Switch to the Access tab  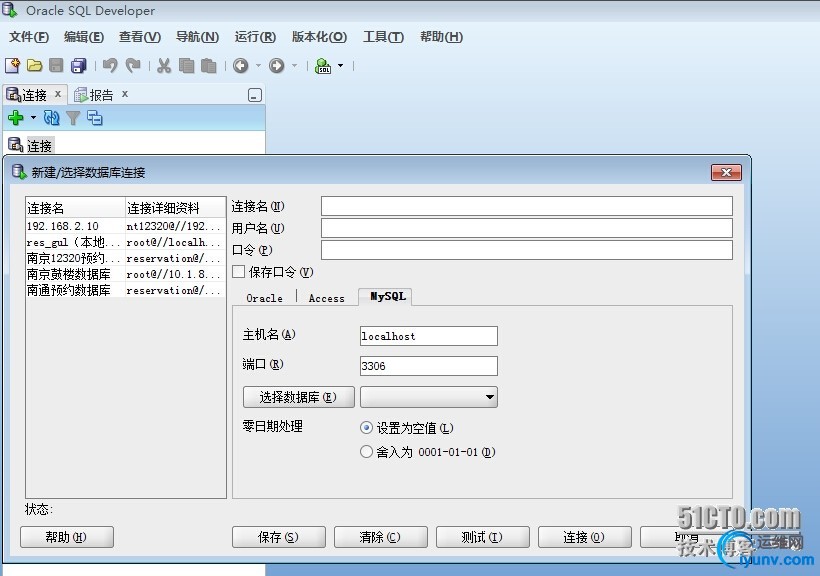click(x=326, y=298)
